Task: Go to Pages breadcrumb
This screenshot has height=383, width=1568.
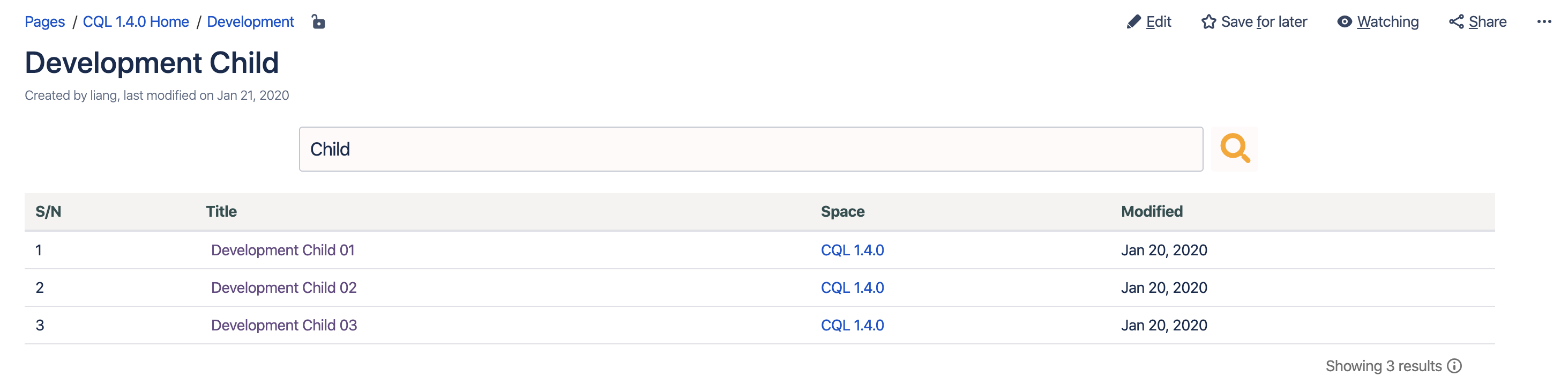Action: click(x=44, y=22)
